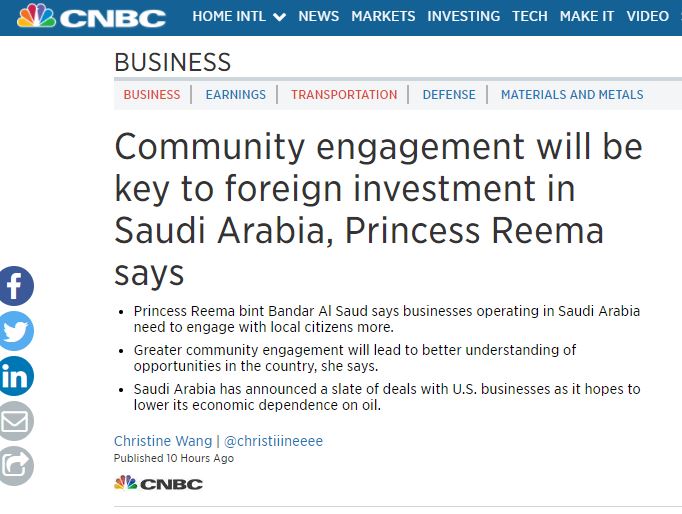Screen dimensions: 682x514
Task: Open the VIDEO section
Action: (648, 16)
